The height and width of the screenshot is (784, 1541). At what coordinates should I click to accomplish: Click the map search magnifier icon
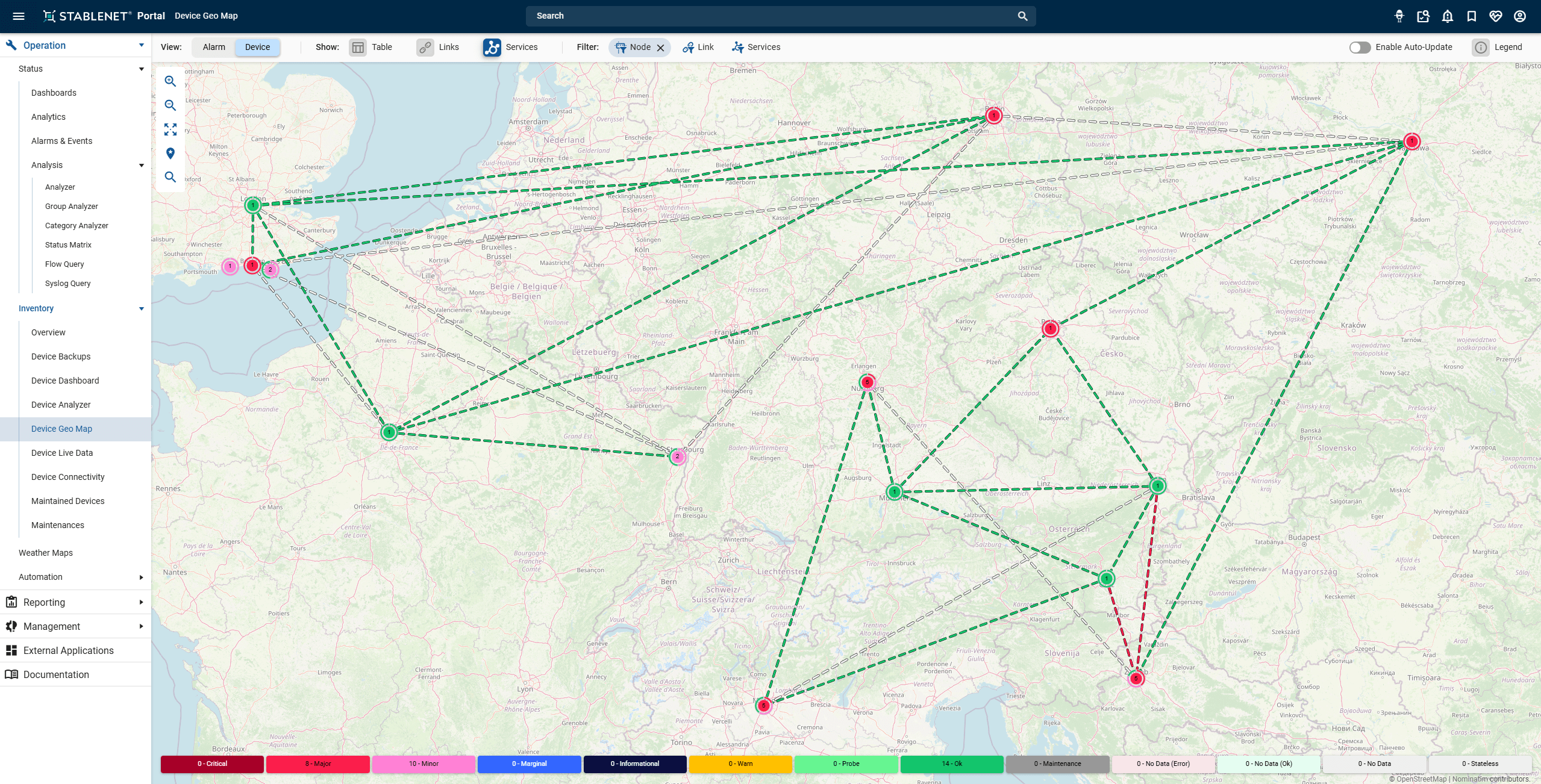point(170,177)
